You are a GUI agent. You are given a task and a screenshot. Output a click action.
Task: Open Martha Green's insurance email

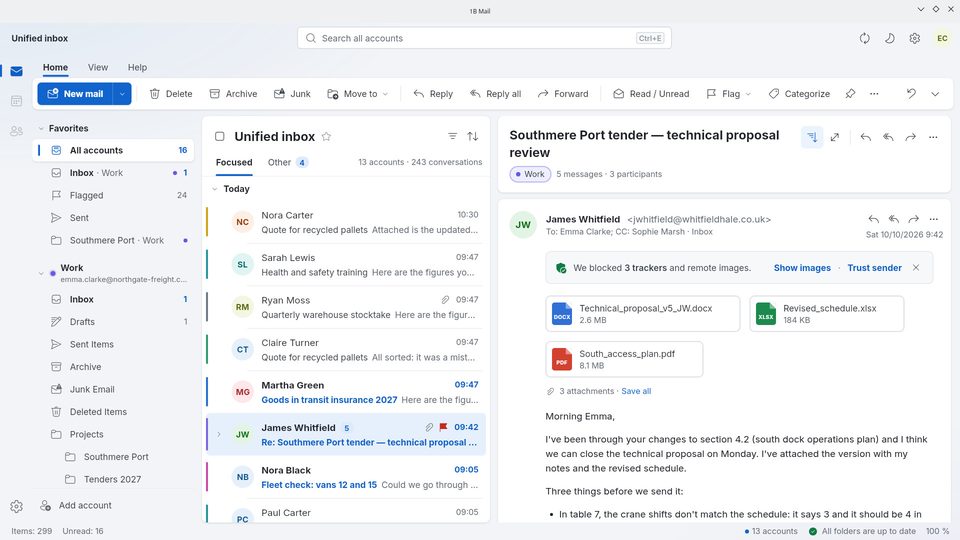click(346, 392)
